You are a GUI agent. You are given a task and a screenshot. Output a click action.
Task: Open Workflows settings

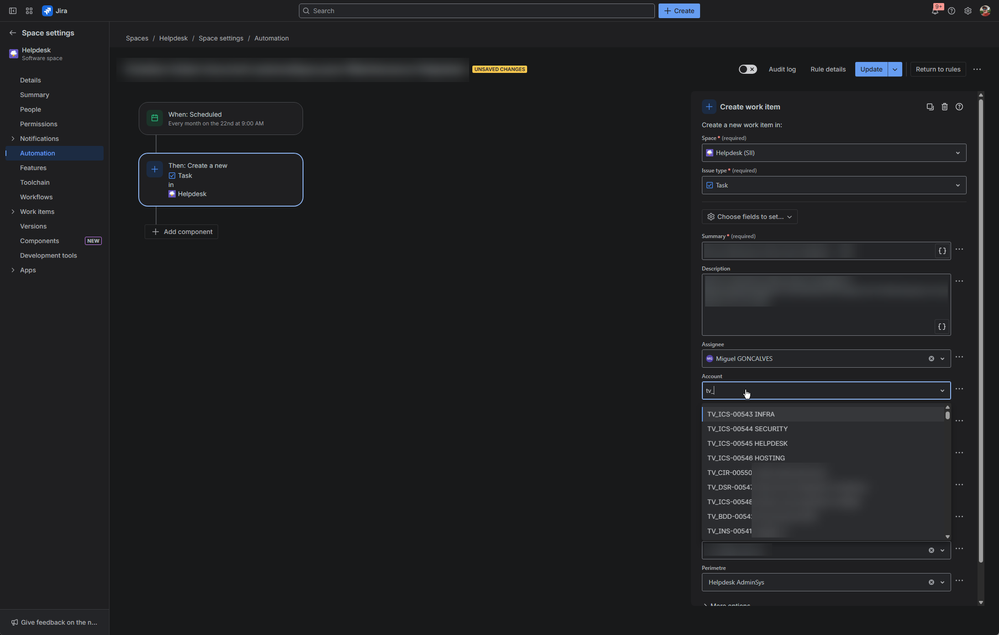pyautogui.click(x=36, y=197)
